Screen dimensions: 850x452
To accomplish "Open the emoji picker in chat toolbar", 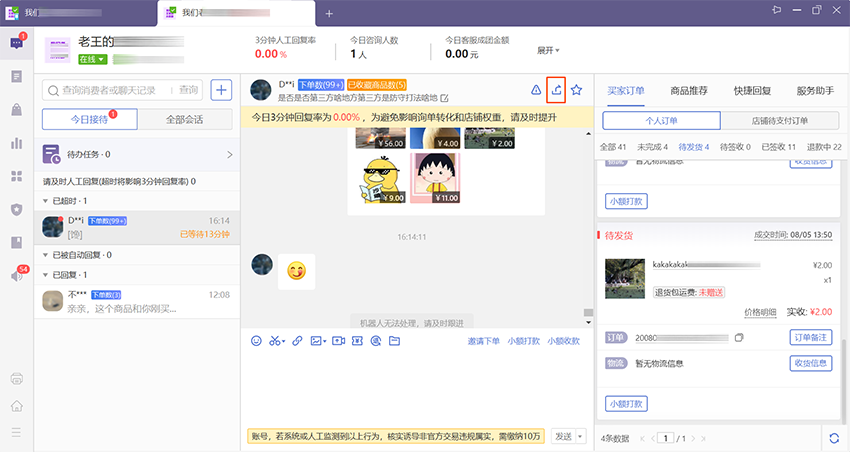I will pyautogui.click(x=256, y=341).
